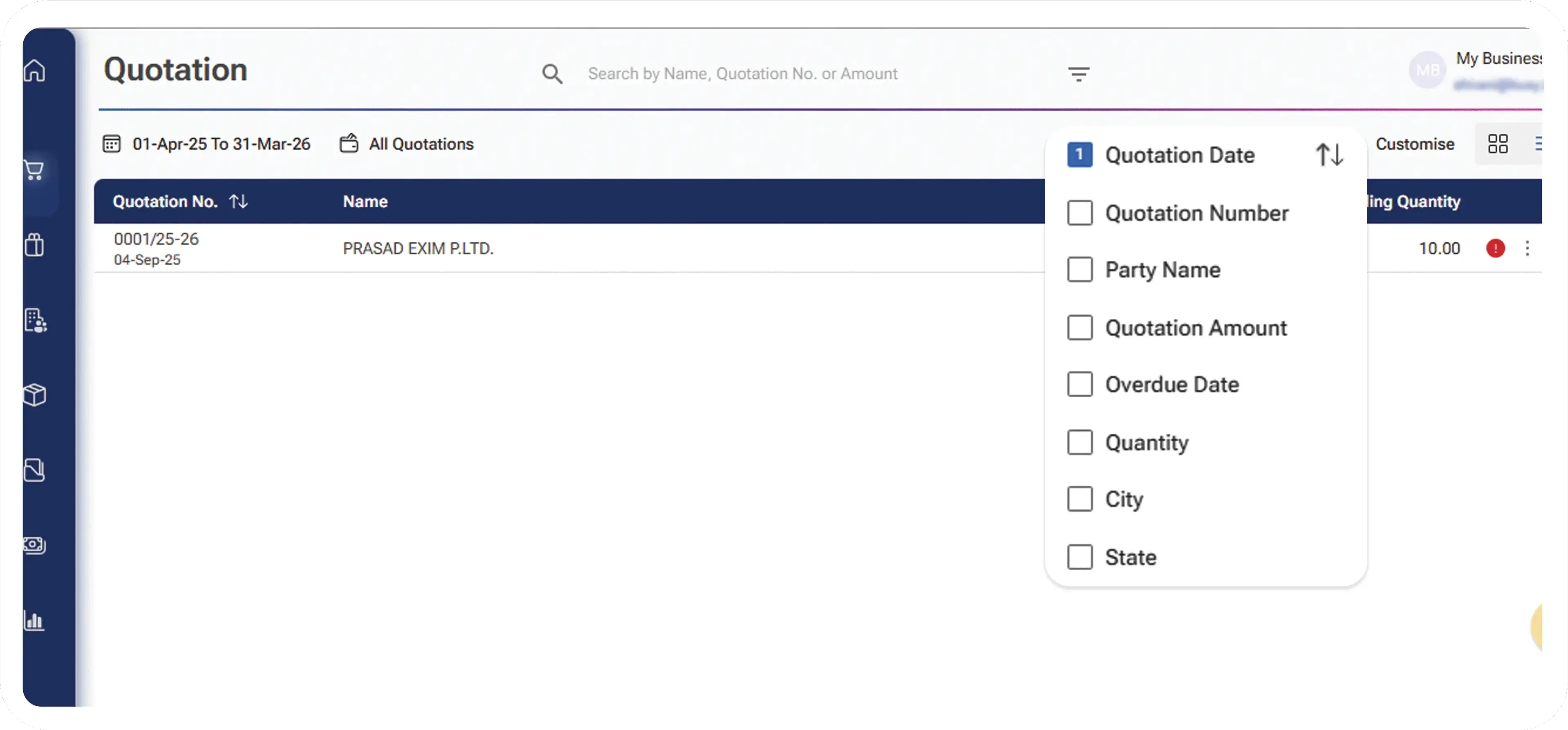Tick the Overdue Date checkbox
1568x730 pixels.
[x=1079, y=385]
